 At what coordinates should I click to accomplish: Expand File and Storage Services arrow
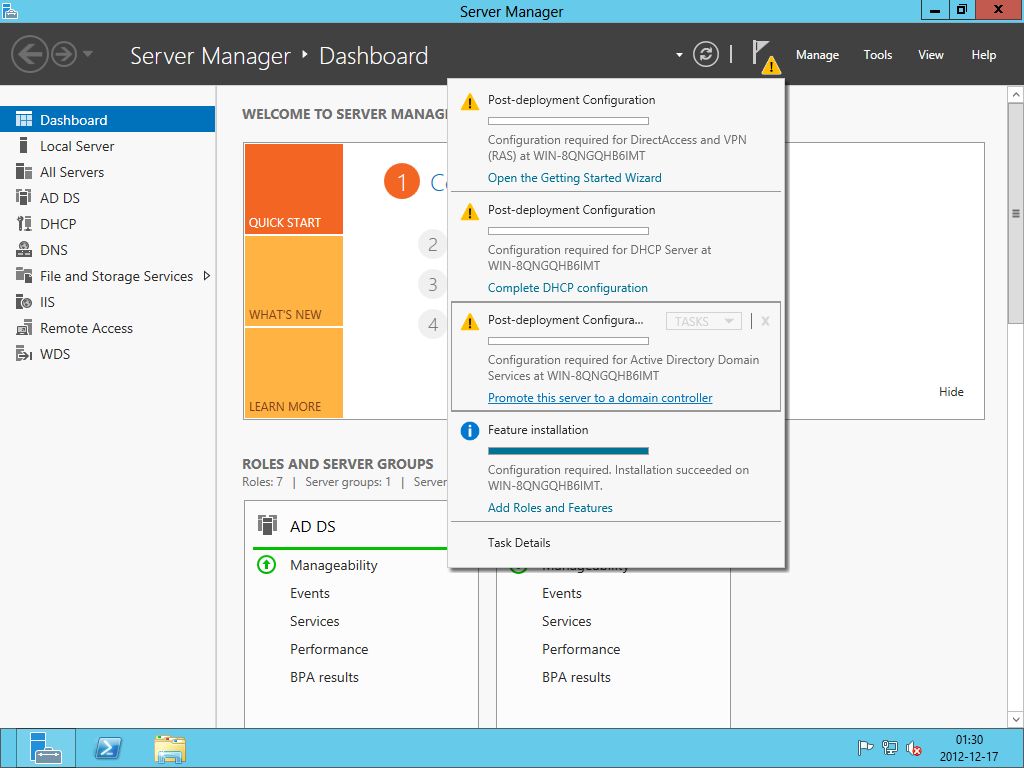(x=206, y=276)
